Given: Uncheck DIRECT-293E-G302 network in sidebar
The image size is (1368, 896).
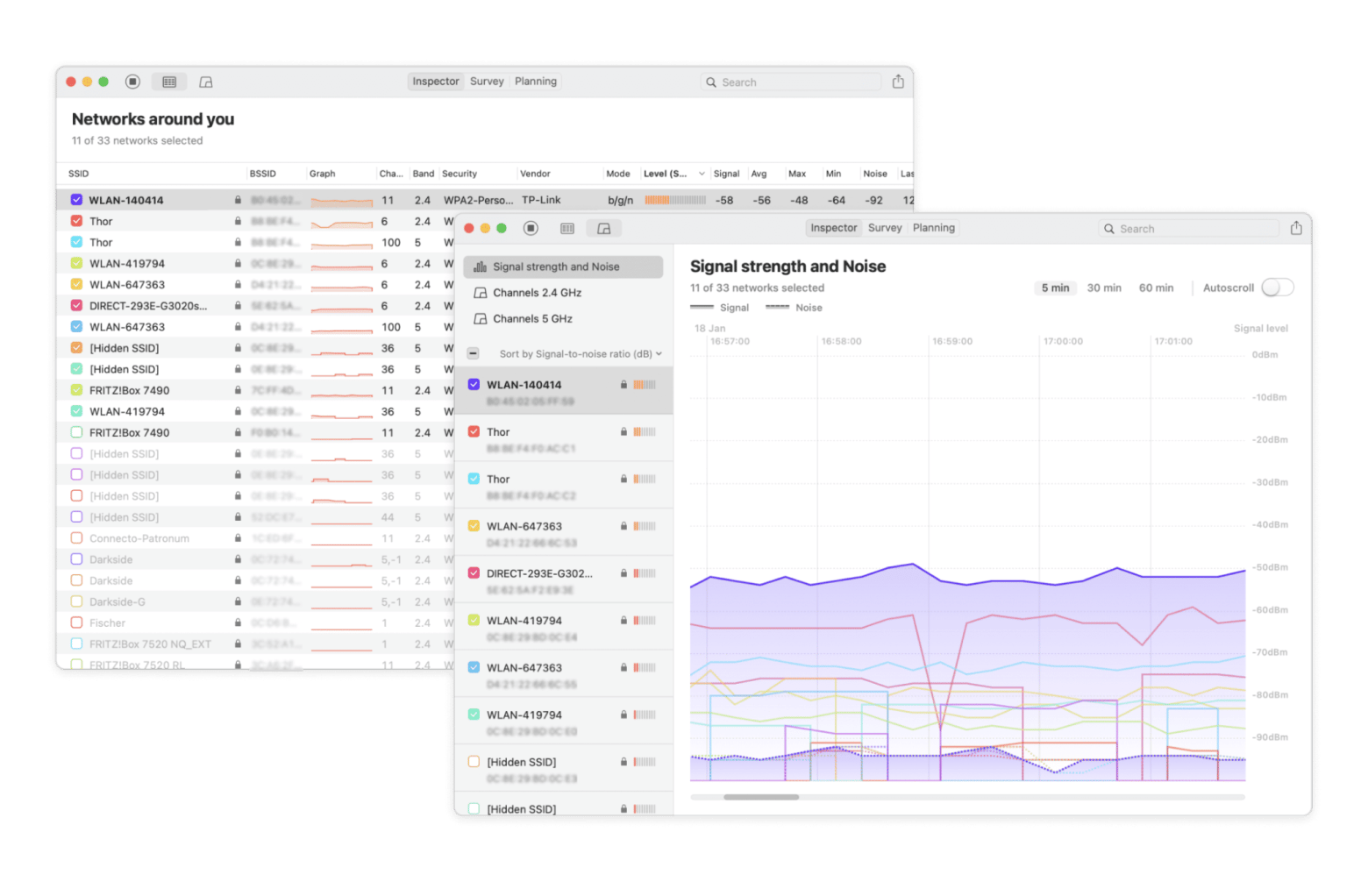Looking at the screenshot, I should 474,573.
